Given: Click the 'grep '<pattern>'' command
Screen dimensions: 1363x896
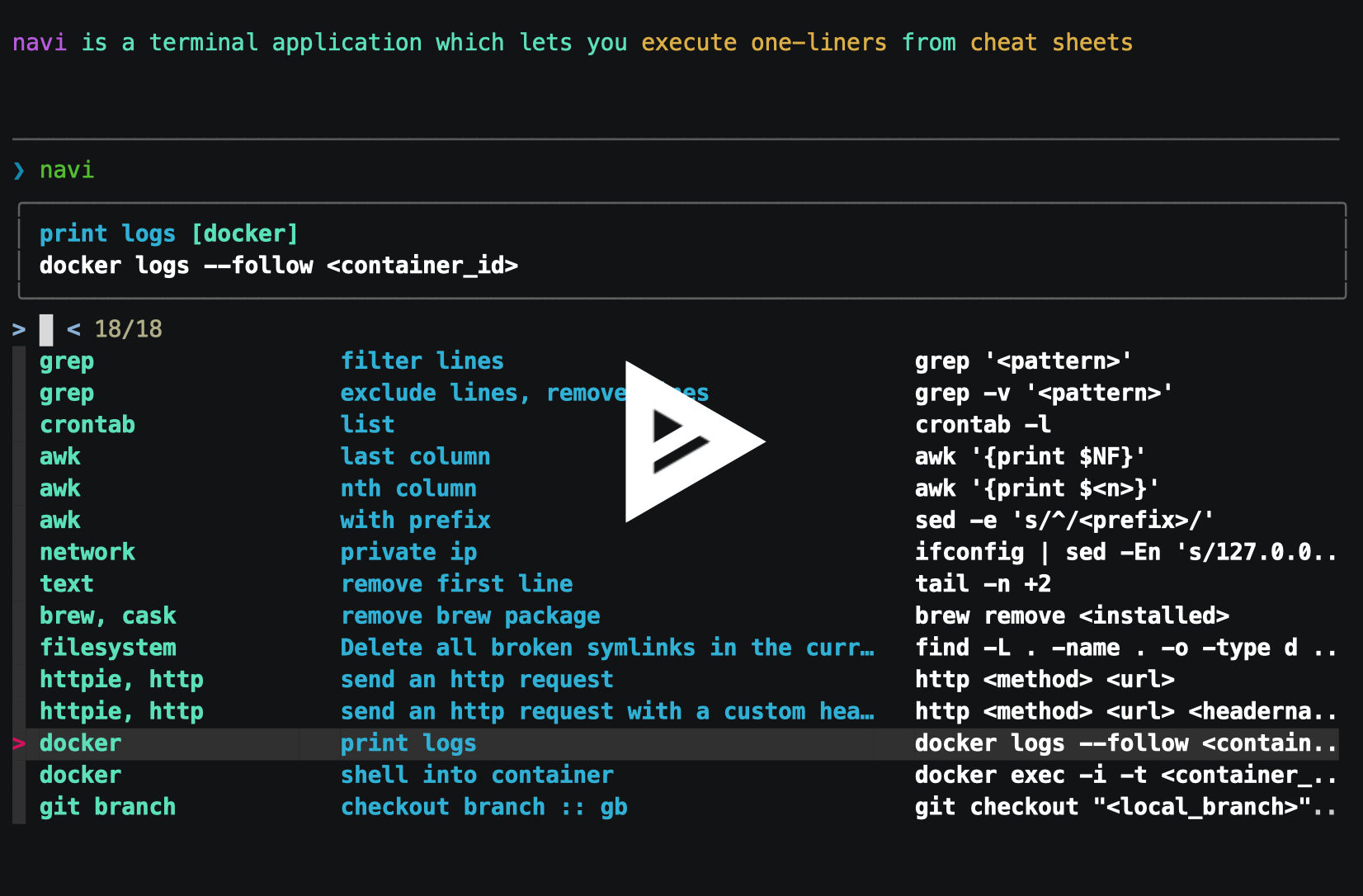Looking at the screenshot, I should [x=1023, y=361].
